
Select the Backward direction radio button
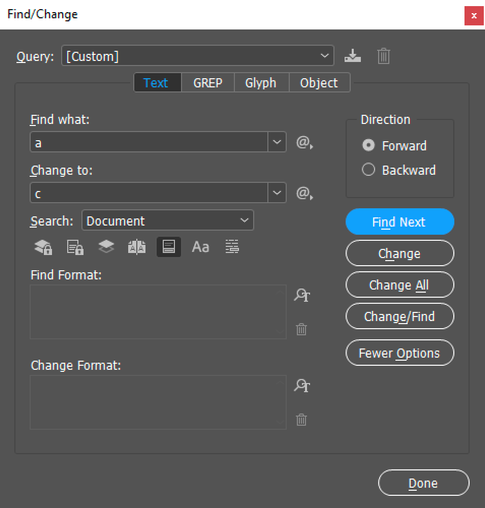(368, 170)
